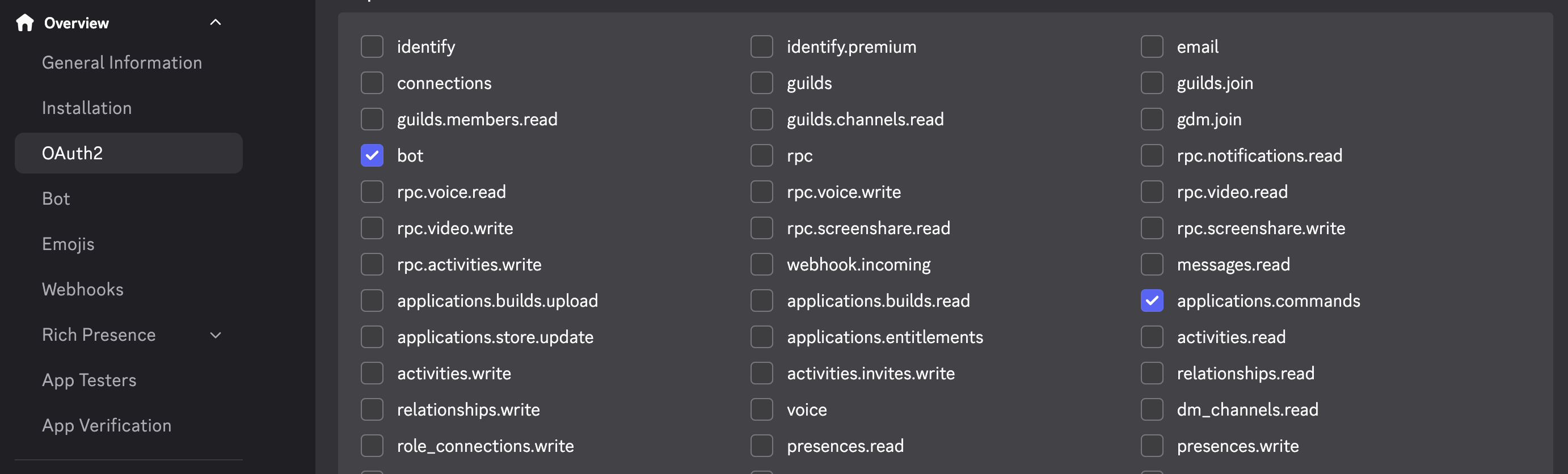The width and height of the screenshot is (1568, 474).
Task: Uncheck the applications.commands scope
Action: [1152, 301]
